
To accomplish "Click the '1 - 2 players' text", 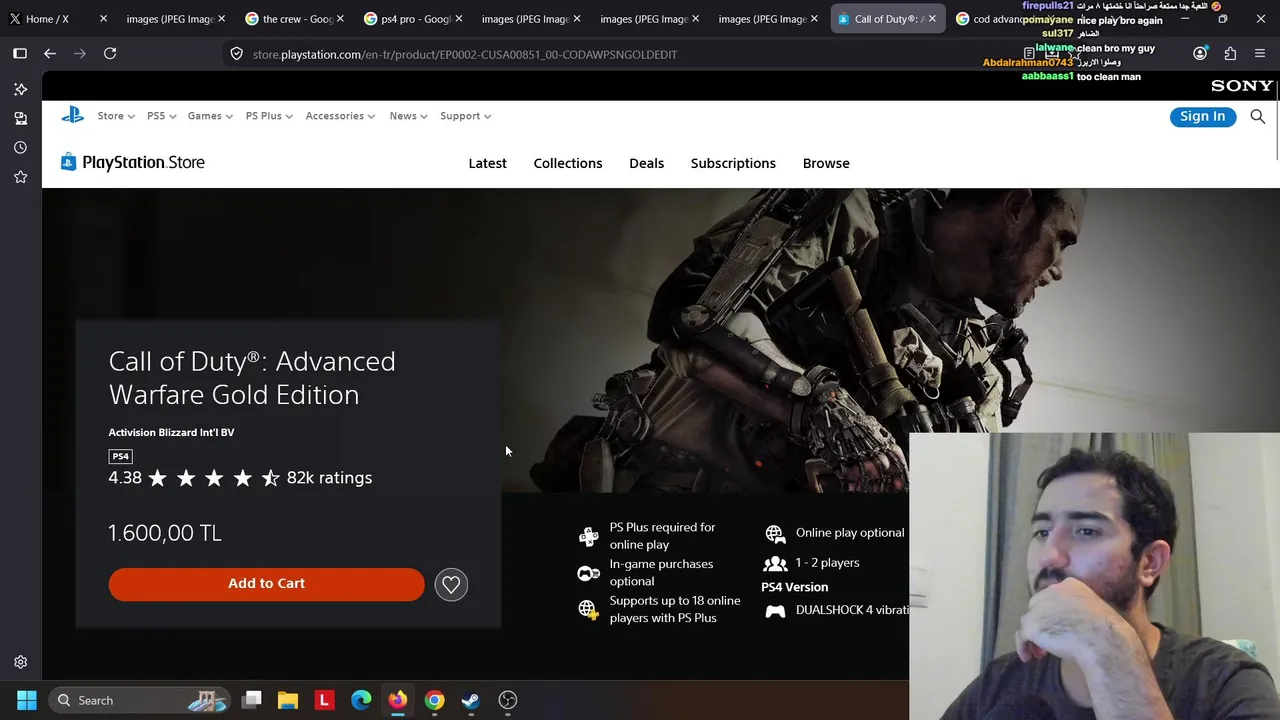I will point(827,563).
